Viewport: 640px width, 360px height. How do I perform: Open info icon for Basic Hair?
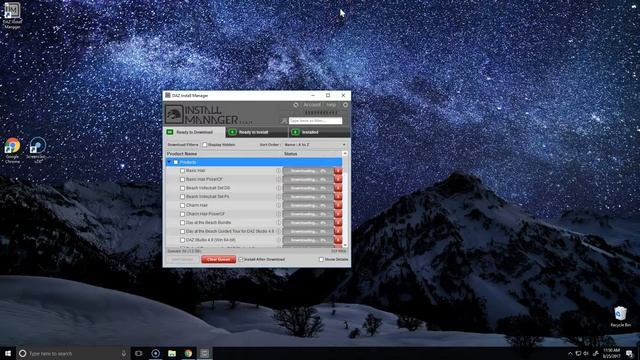279,171
